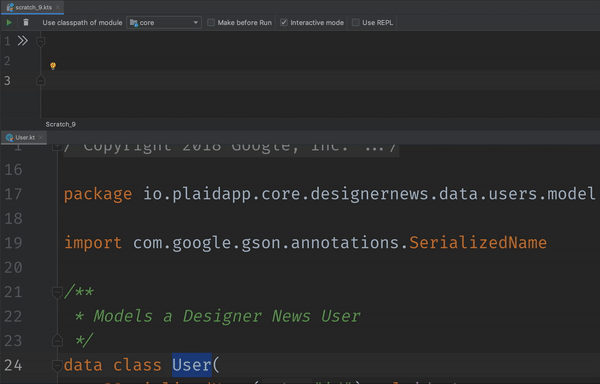Viewport: 600px width, 384px height.
Task: Click the module folder icon in the core combo box
Action: pyautogui.click(x=134, y=23)
